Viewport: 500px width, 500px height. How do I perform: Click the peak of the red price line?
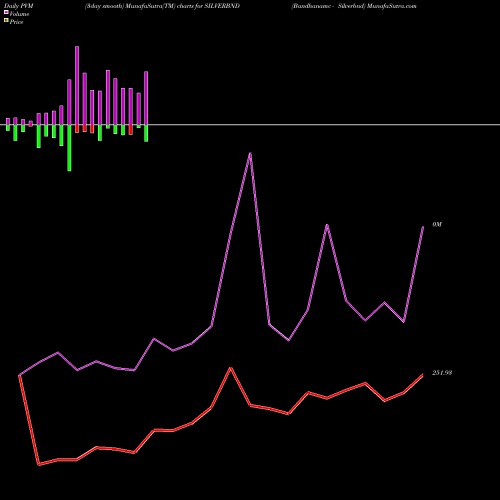(x=231, y=368)
